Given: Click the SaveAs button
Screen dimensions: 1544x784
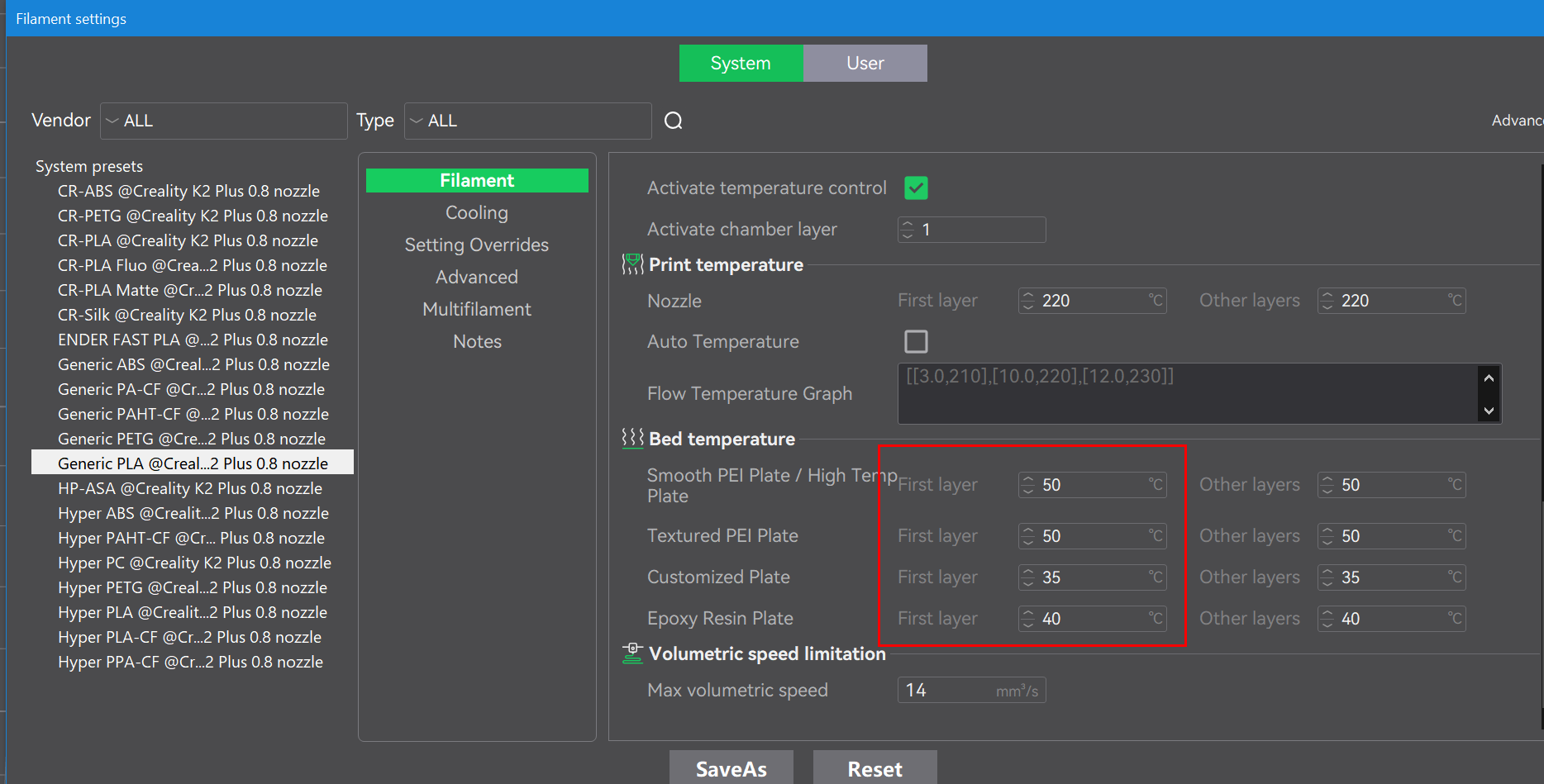Looking at the screenshot, I should click(731, 768).
